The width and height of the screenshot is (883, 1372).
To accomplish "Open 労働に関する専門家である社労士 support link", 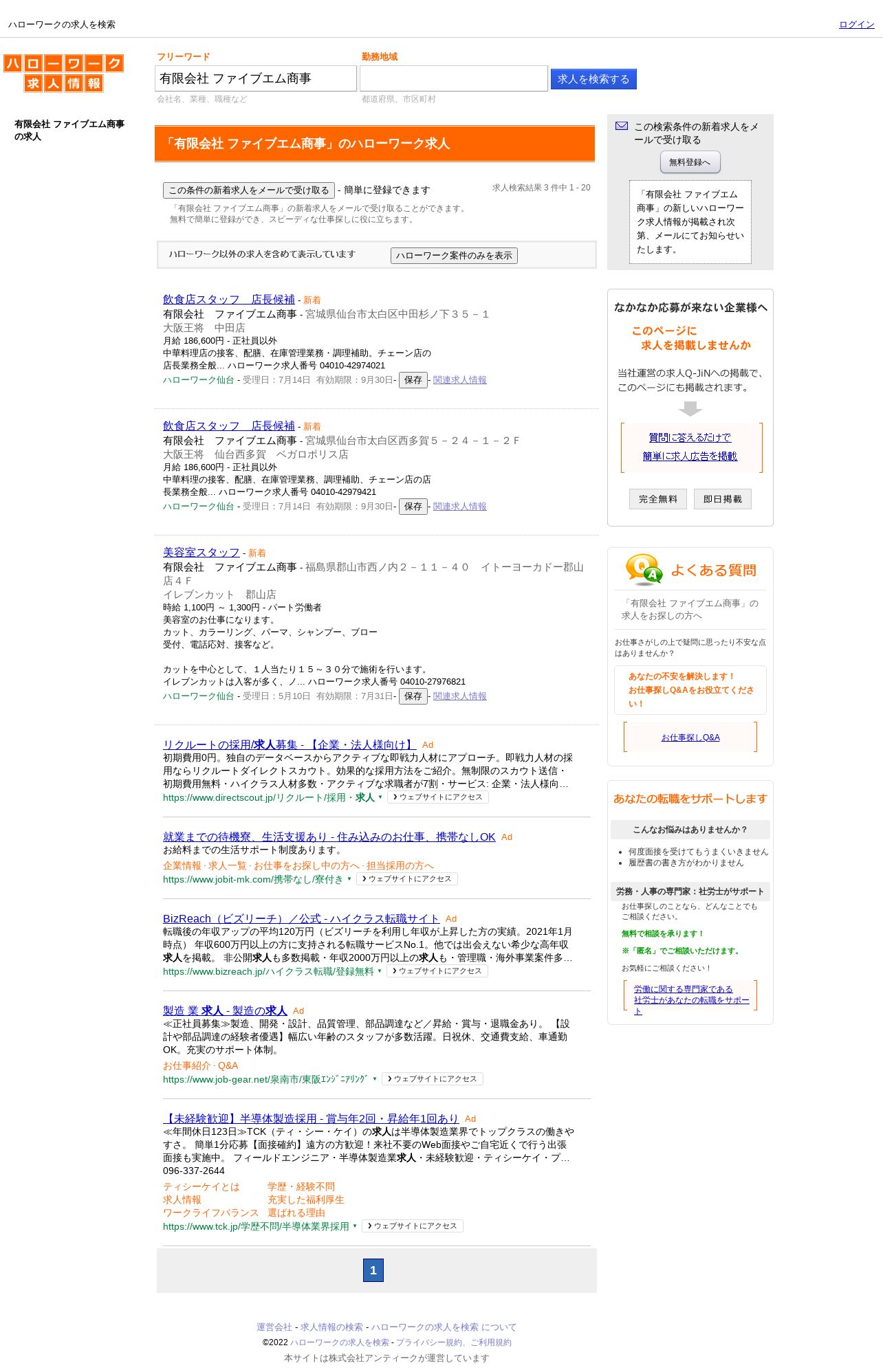I will tap(690, 1000).
